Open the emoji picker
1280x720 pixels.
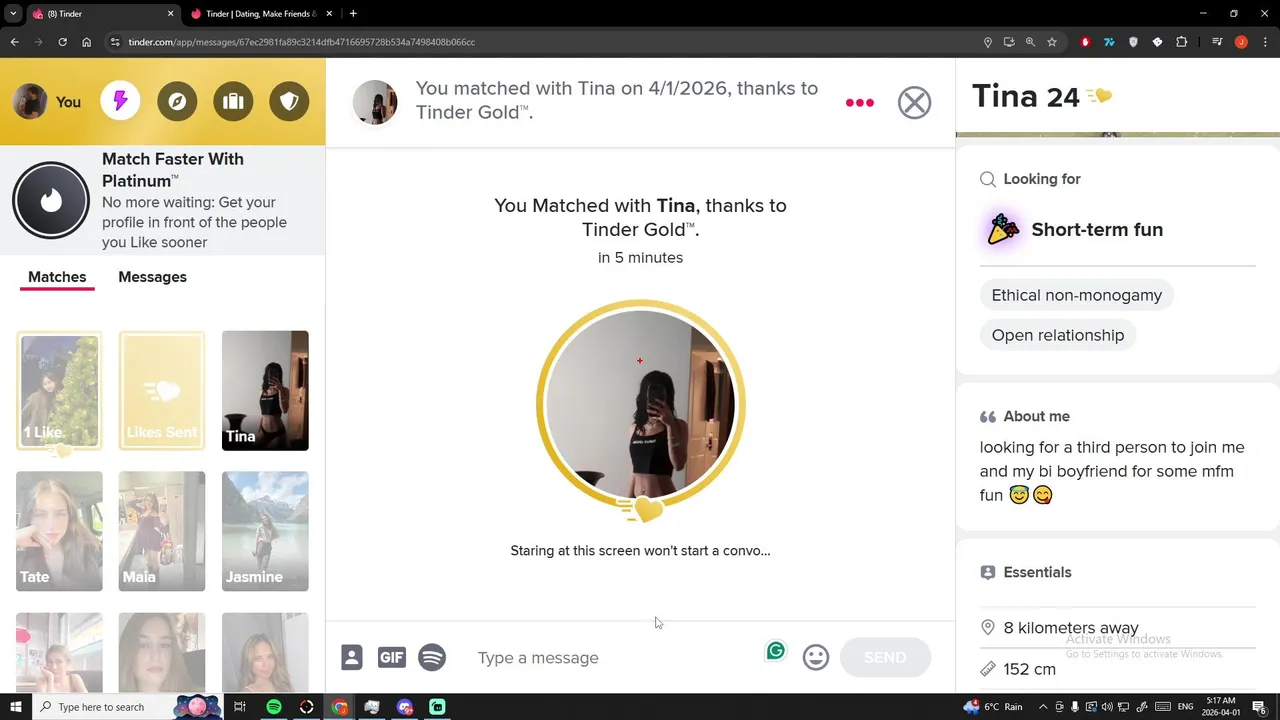coord(816,657)
